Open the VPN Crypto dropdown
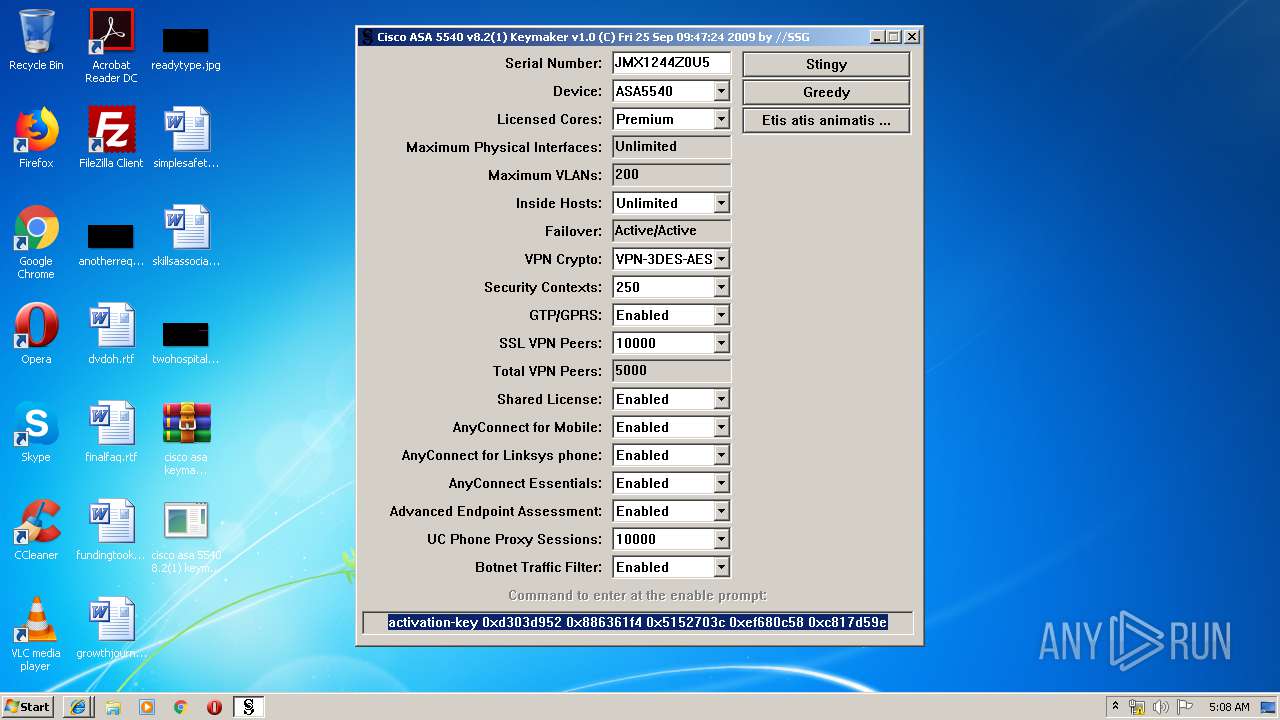 721,259
